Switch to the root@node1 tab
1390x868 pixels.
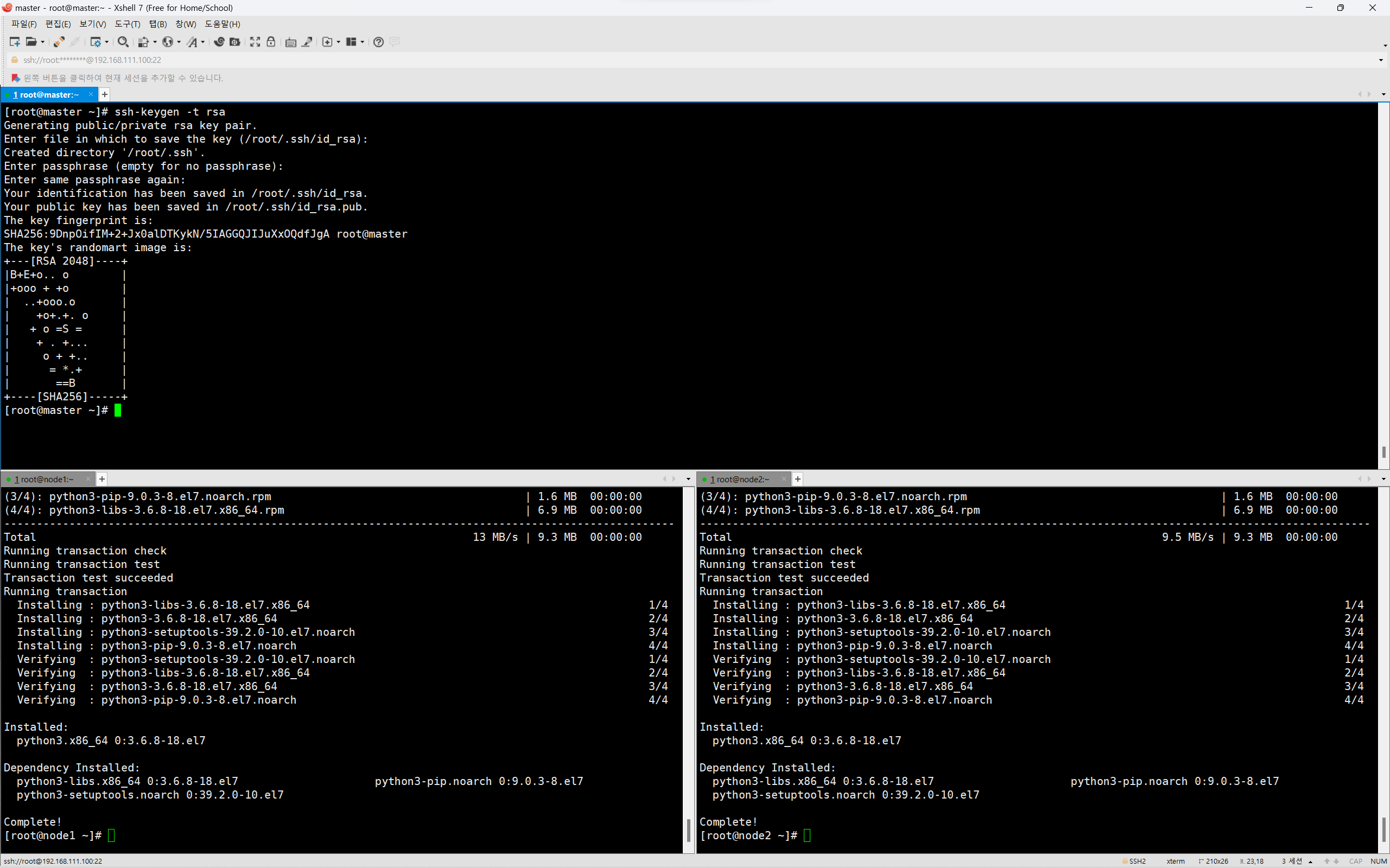point(45,480)
